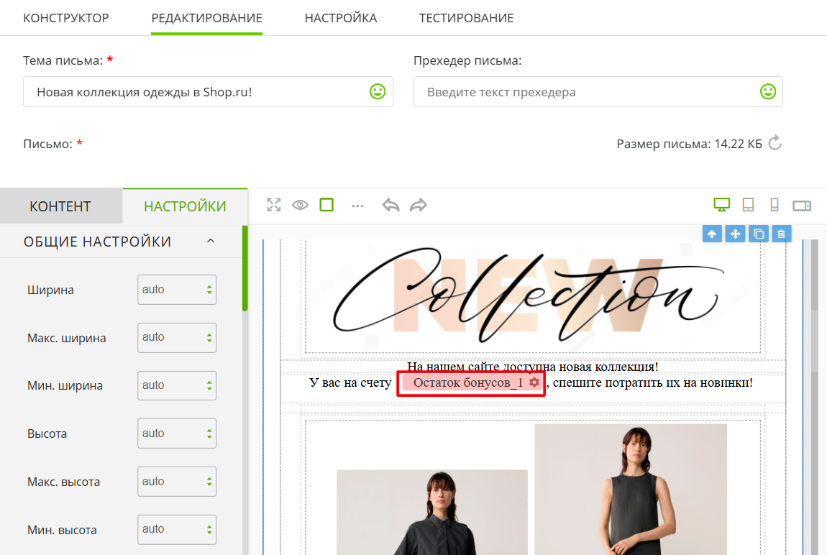827x555 pixels.
Task: Collapse the Общие настройки section
Action: coord(210,242)
